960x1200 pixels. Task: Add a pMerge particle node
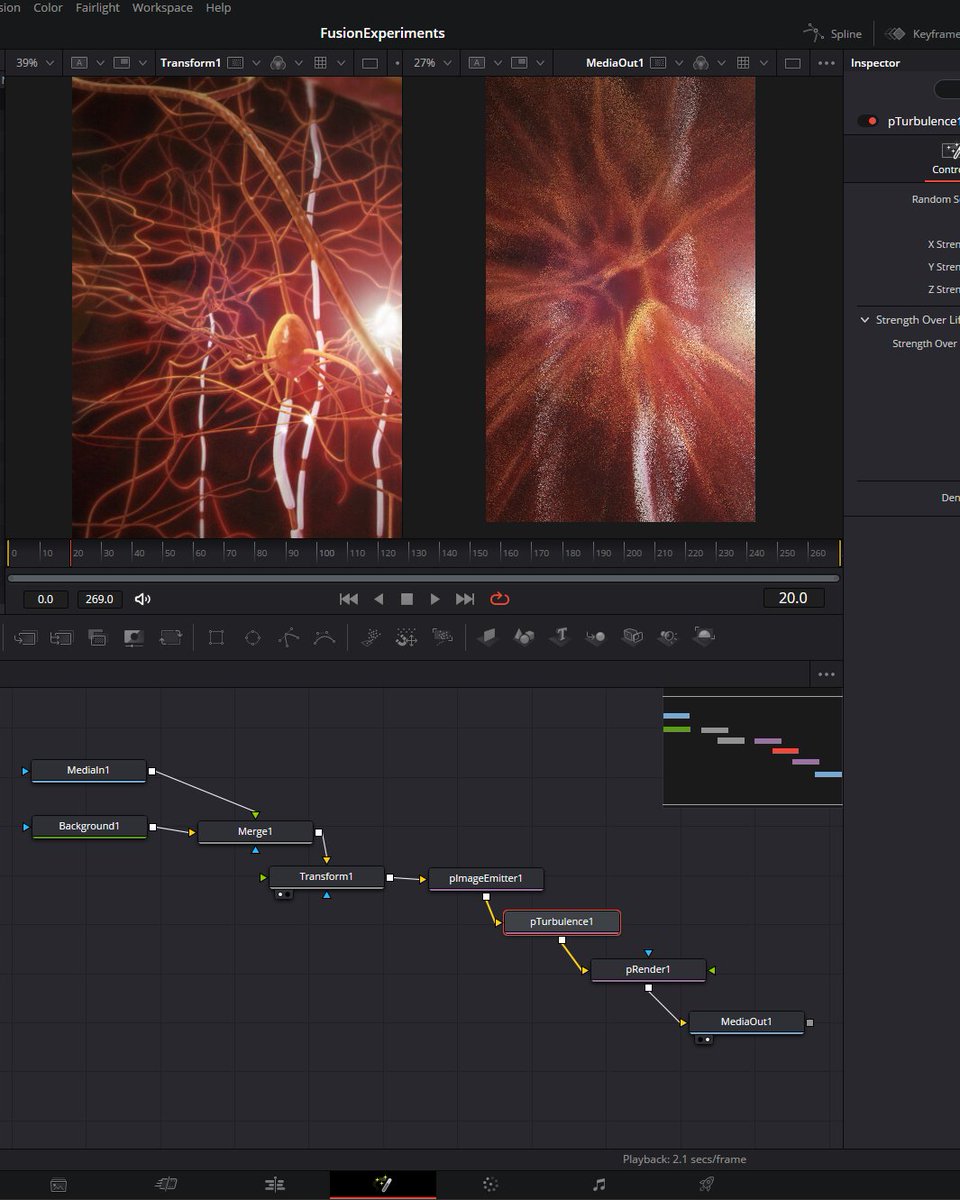pos(406,637)
